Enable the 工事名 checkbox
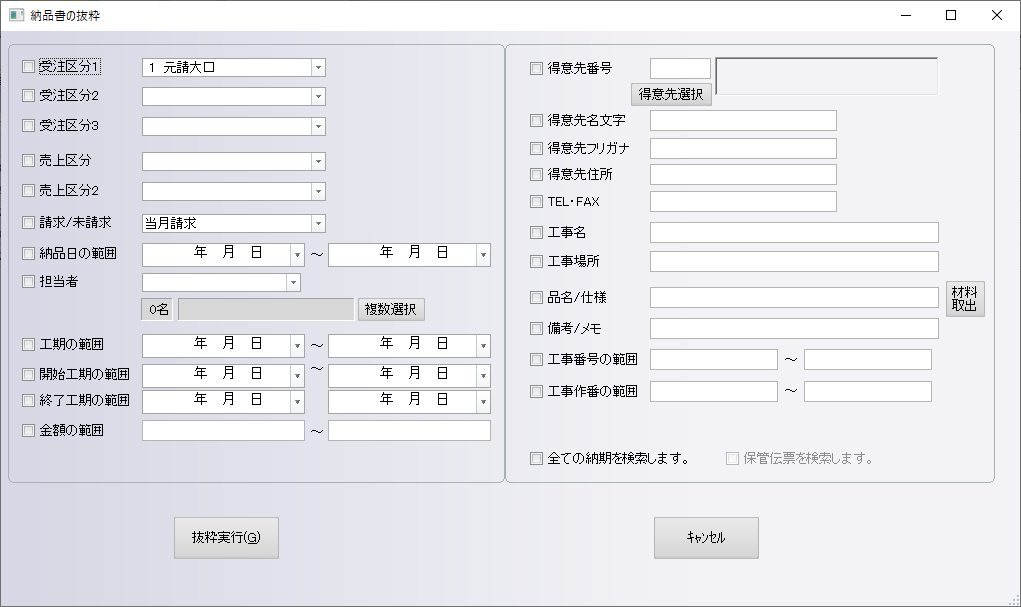Viewport: 1021px width, 607px height. tap(537, 233)
